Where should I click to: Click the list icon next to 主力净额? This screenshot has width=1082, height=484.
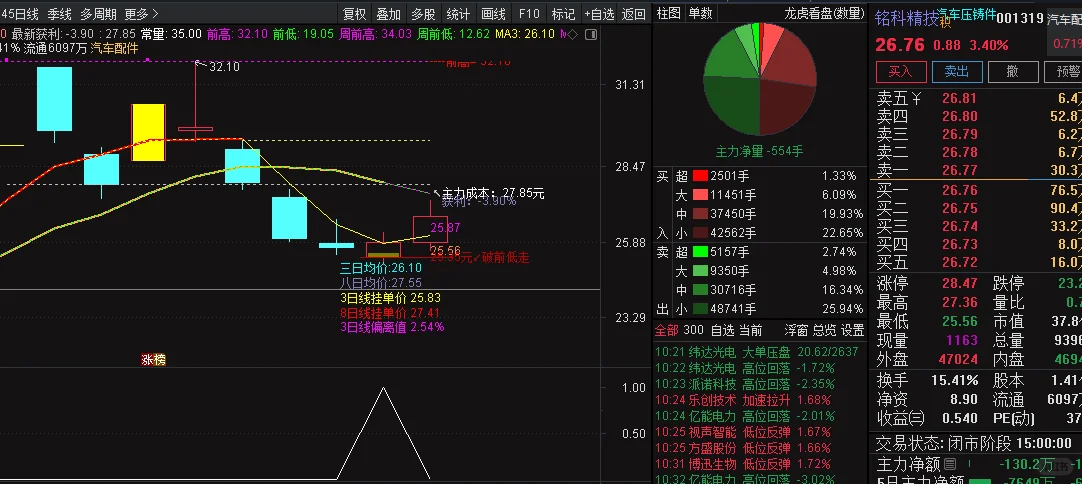tap(950, 463)
